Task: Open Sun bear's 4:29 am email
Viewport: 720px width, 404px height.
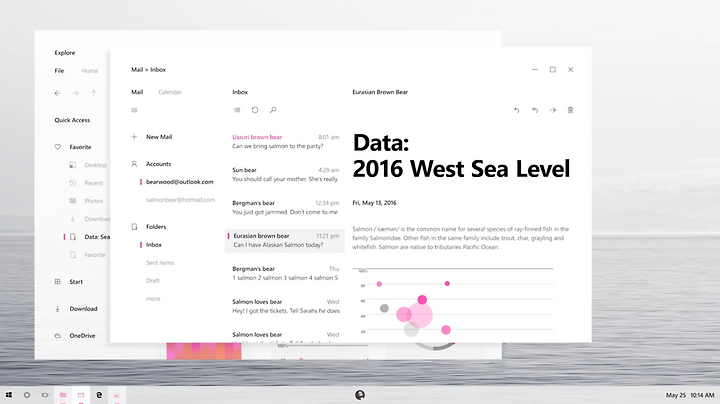Action: [x=285, y=174]
